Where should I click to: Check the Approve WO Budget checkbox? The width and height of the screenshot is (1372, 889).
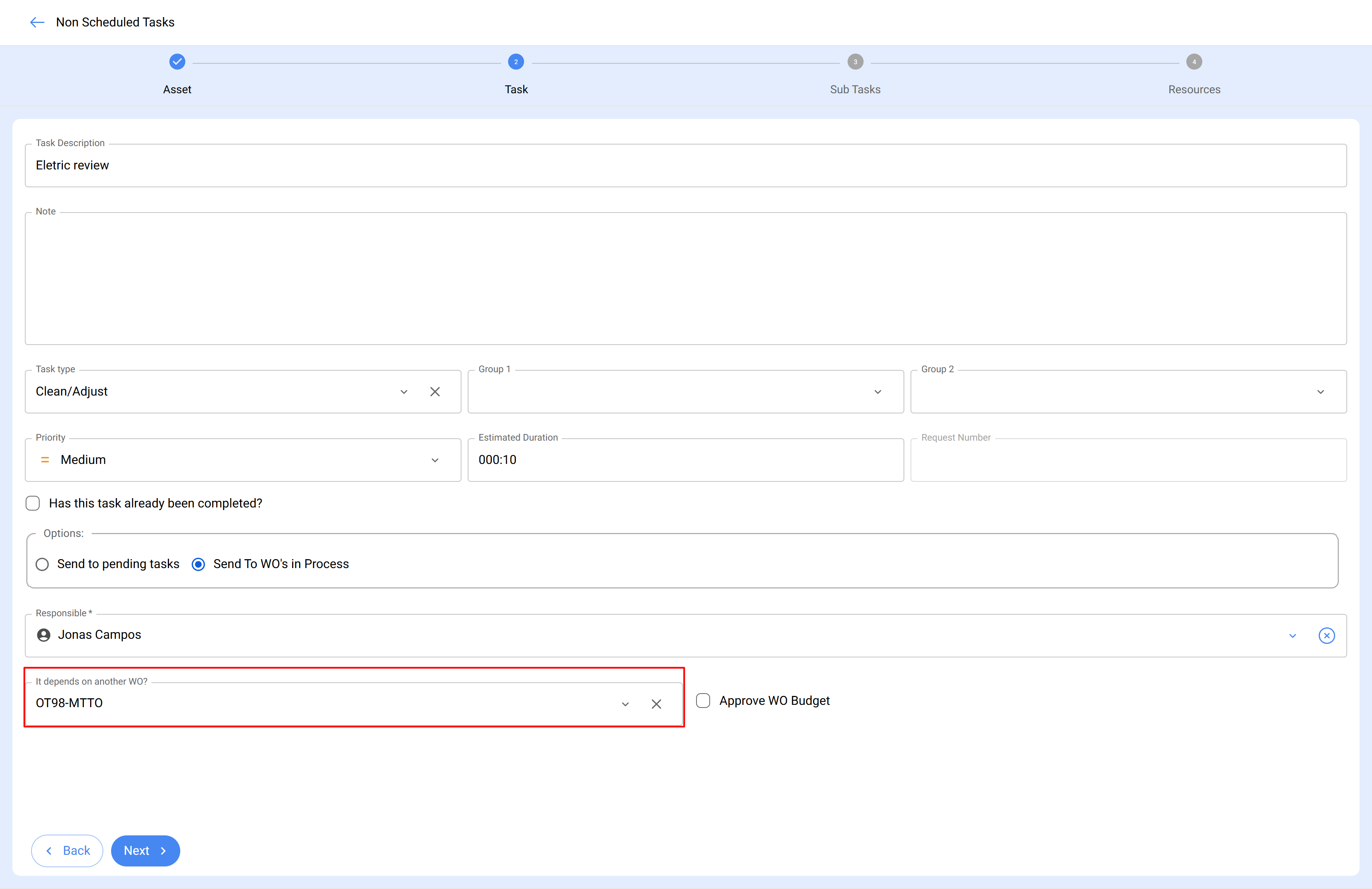tap(703, 701)
